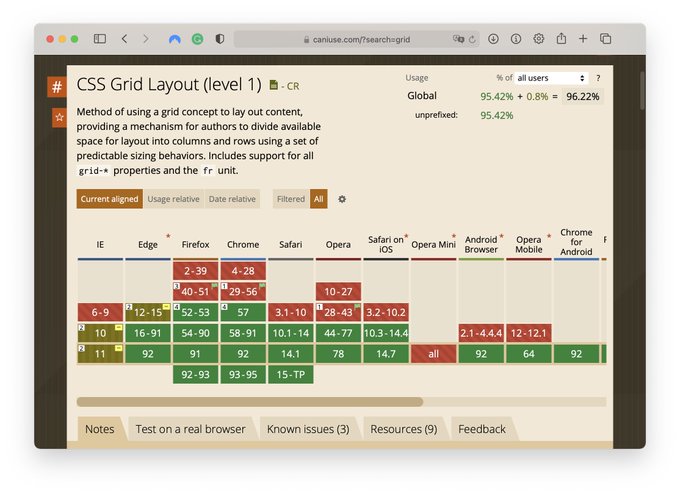Viewport: 680px width, 494px height.
Task: Show downloads in Safari toolbar
Action: [x=493, y=39]
